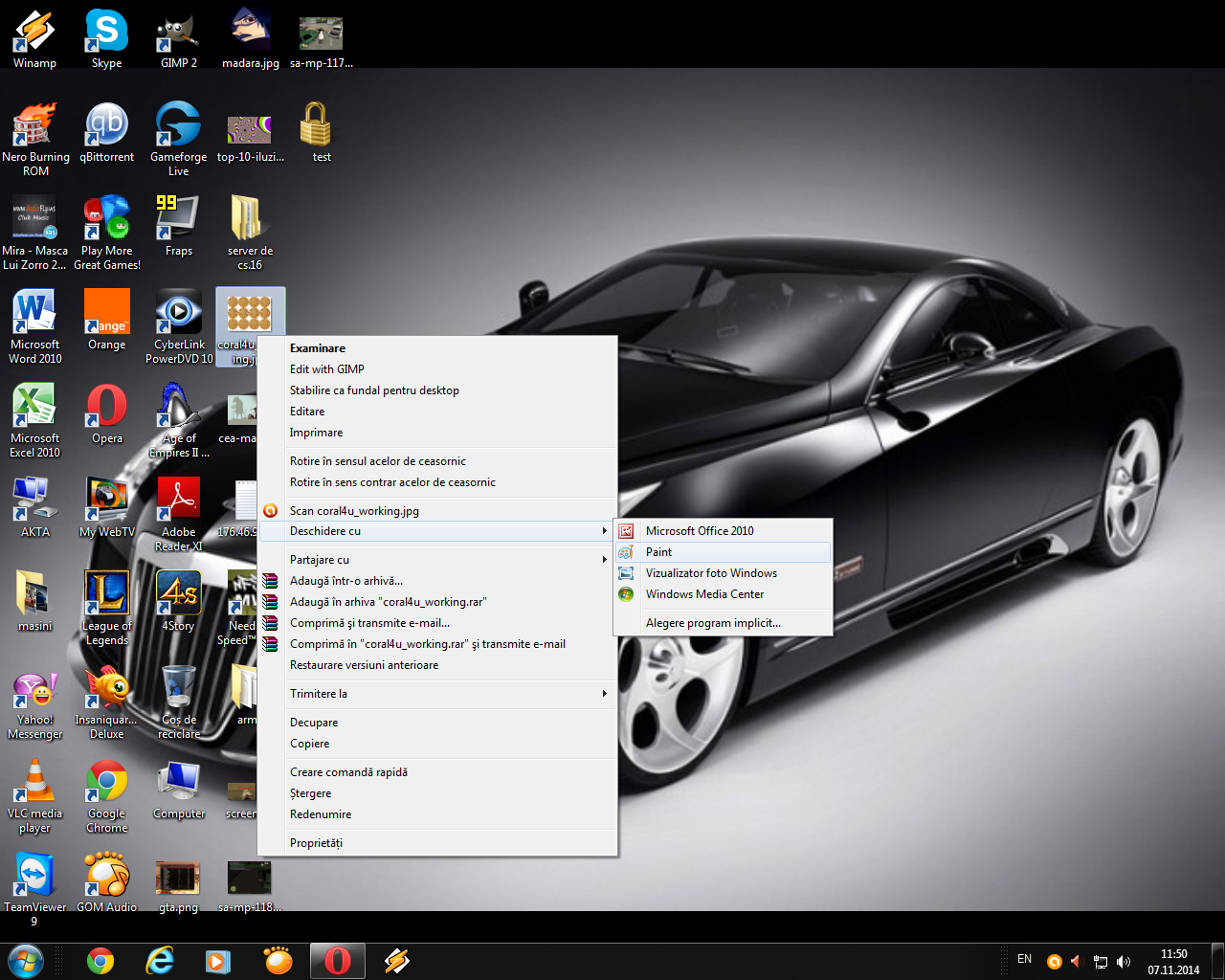Viewport: 1225px width, 980px height.
Task: Choose Microsoft Office 2010 from submenu
Action: [699, 531]
